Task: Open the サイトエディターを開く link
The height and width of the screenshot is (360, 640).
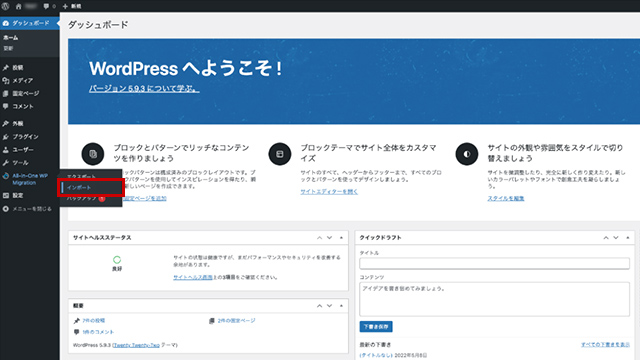Action: (329, 191)
